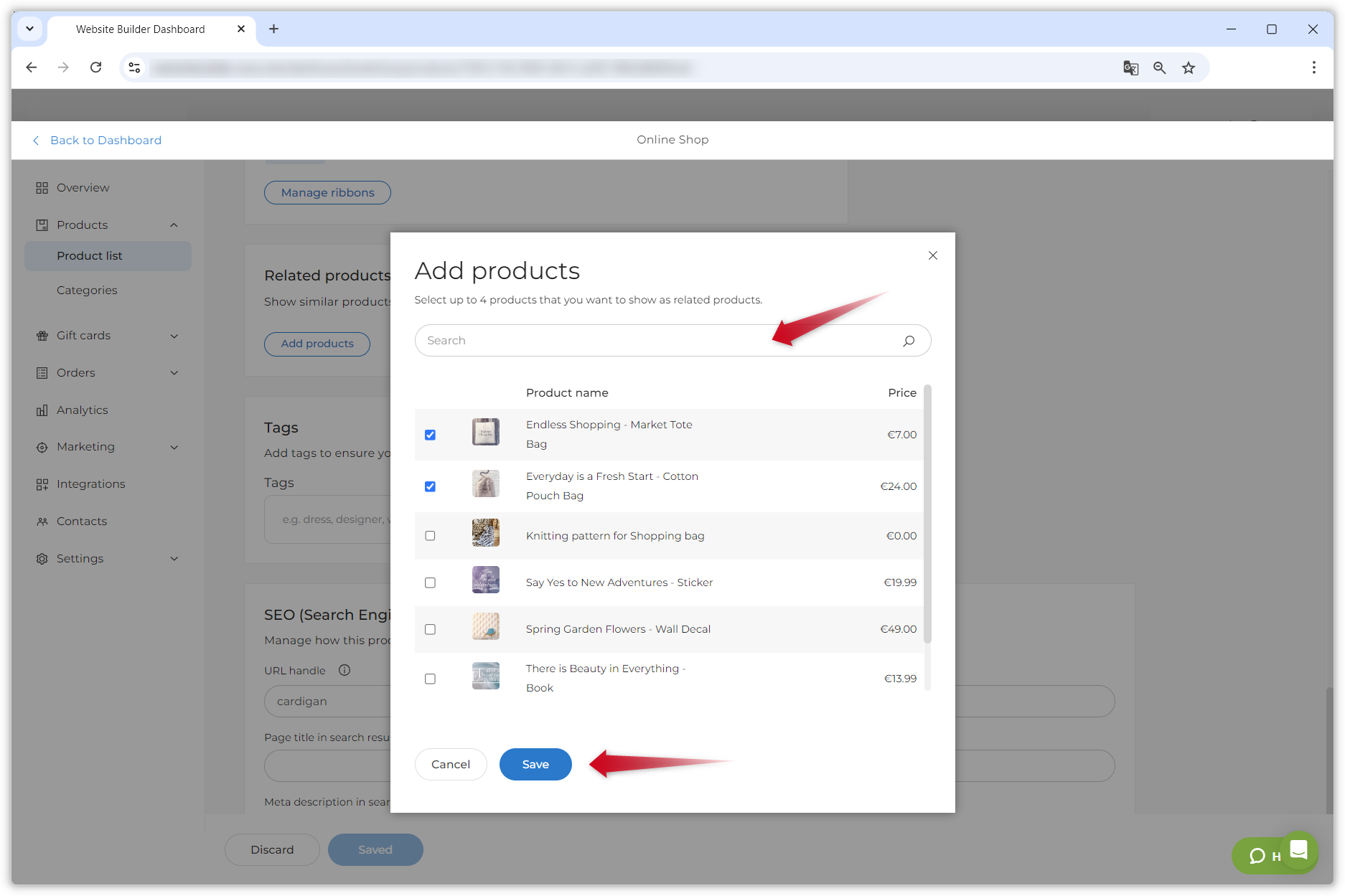Image resolution: width=1345 pixels, height=896 pixels.
Task: Select the Spring Garden Flowers checkbox
Action: coord(430,629)
